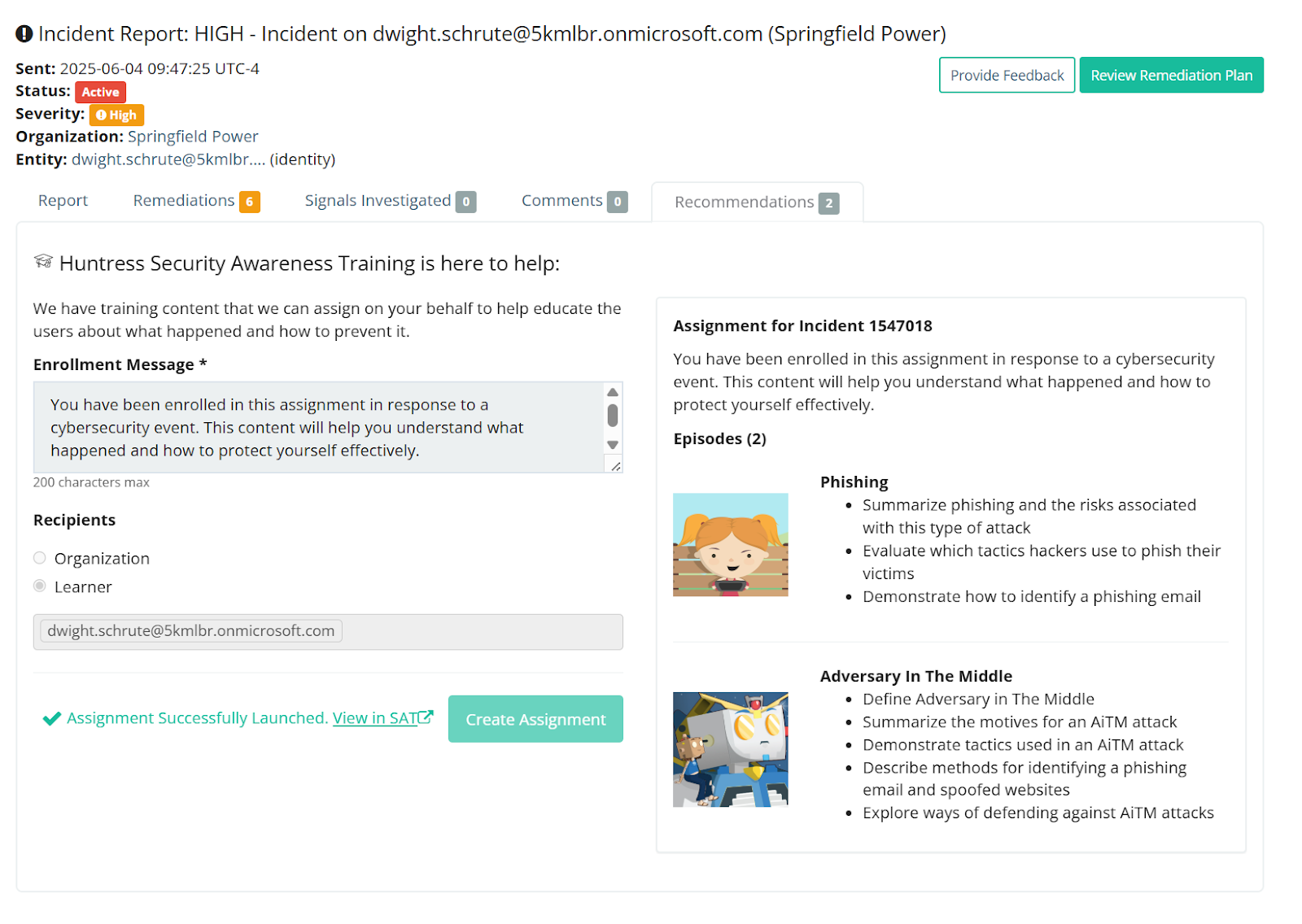Image resolution: width=1302 pixels, height=924 pixels.
Task: Click the green checkmark icon before Assignment Successfully Launched
Action: coord(52,719)
